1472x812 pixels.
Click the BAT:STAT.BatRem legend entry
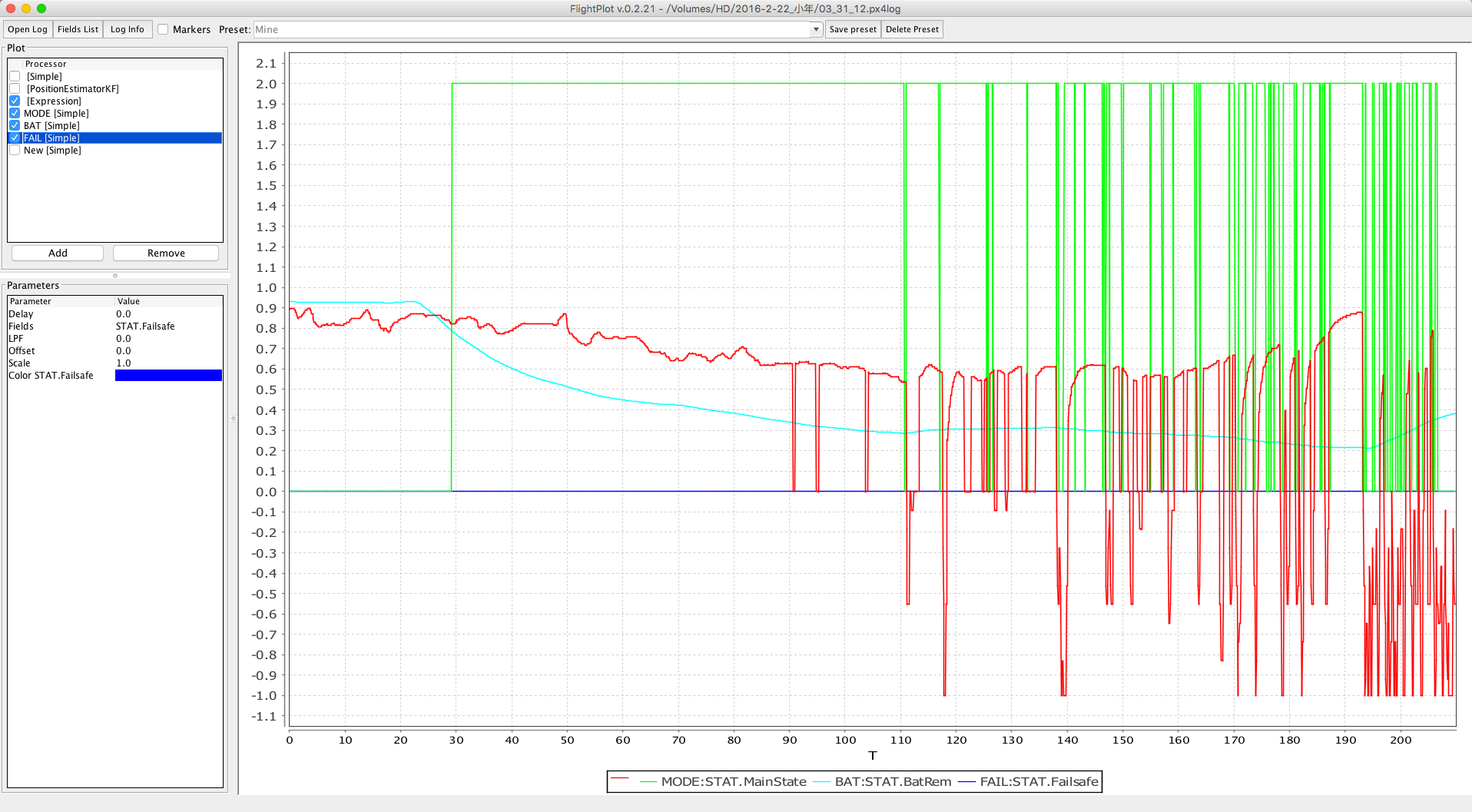point(892,782)
